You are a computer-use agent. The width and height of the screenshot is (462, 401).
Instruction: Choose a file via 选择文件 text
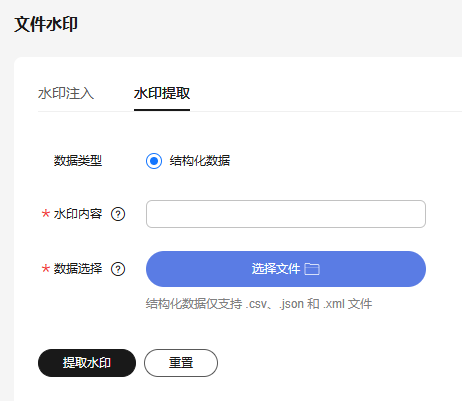[x=276, y=269]
